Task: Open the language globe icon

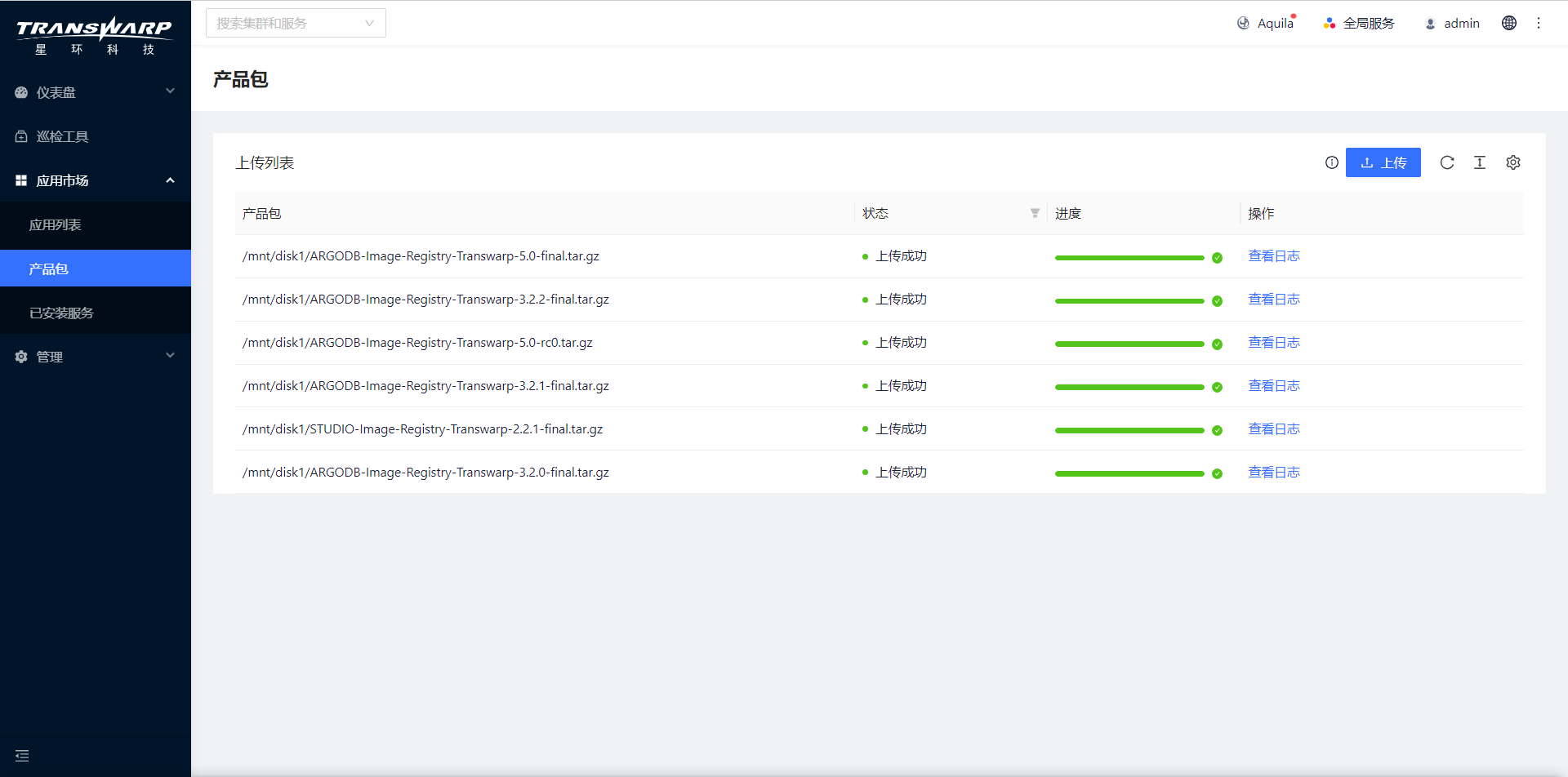Action: (x=1509, y=23)
